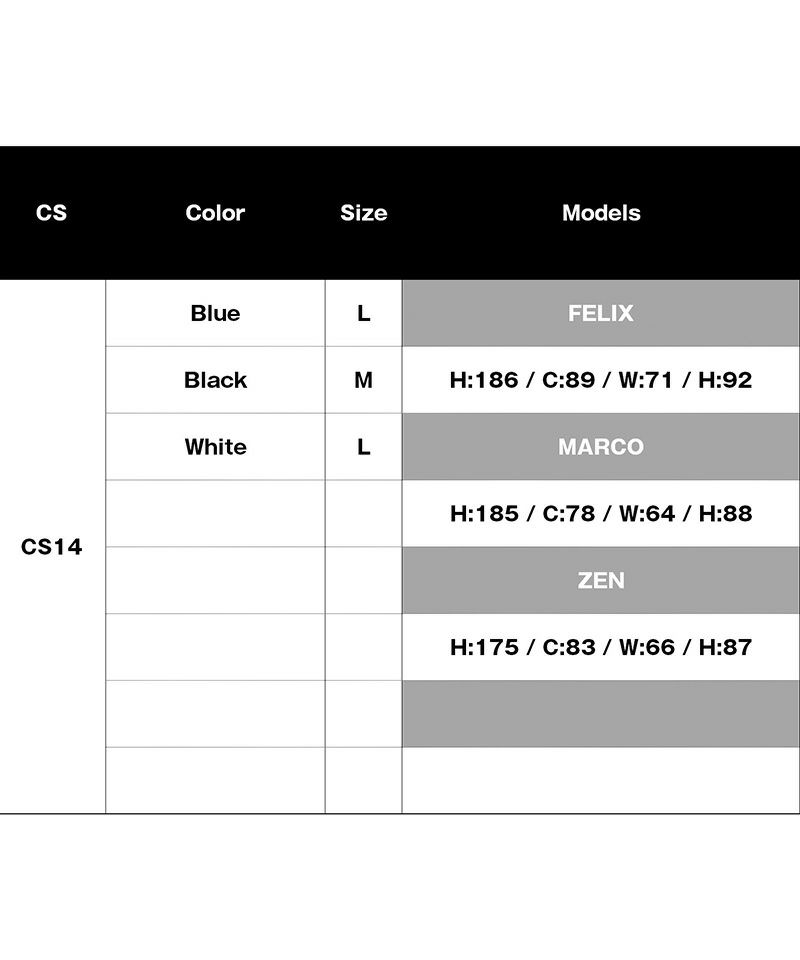Select size L in White row
This screenshot has height=960, width=800.
pos(363,447)
